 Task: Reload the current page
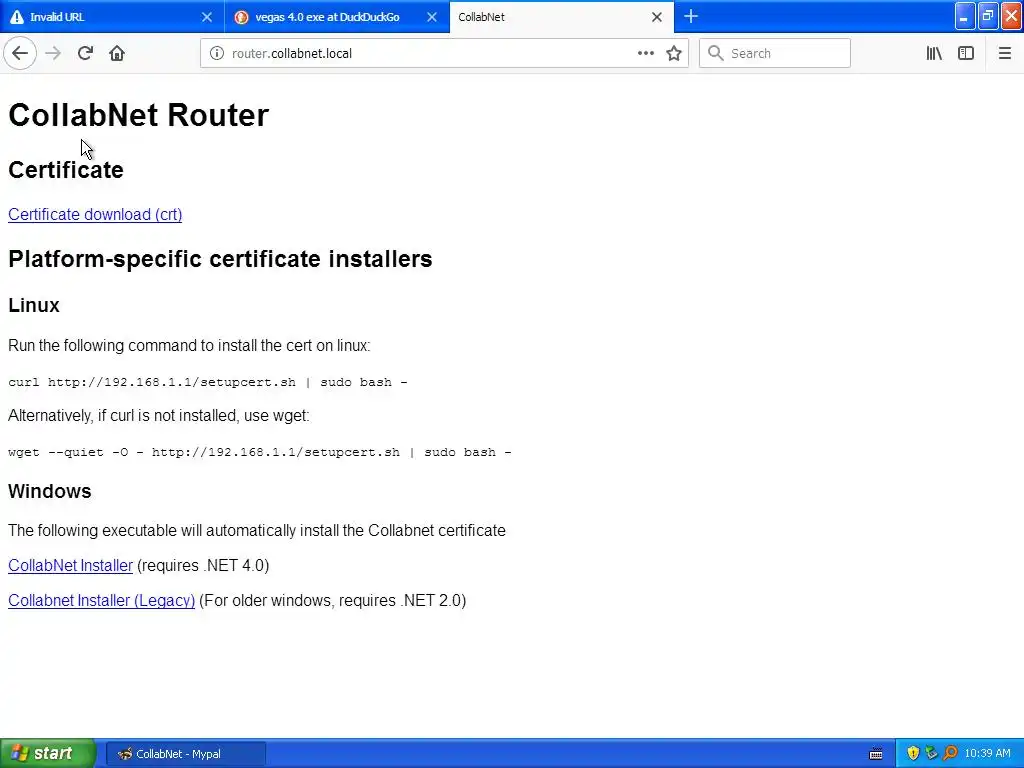pyautogui.click(x=85, y=54)
